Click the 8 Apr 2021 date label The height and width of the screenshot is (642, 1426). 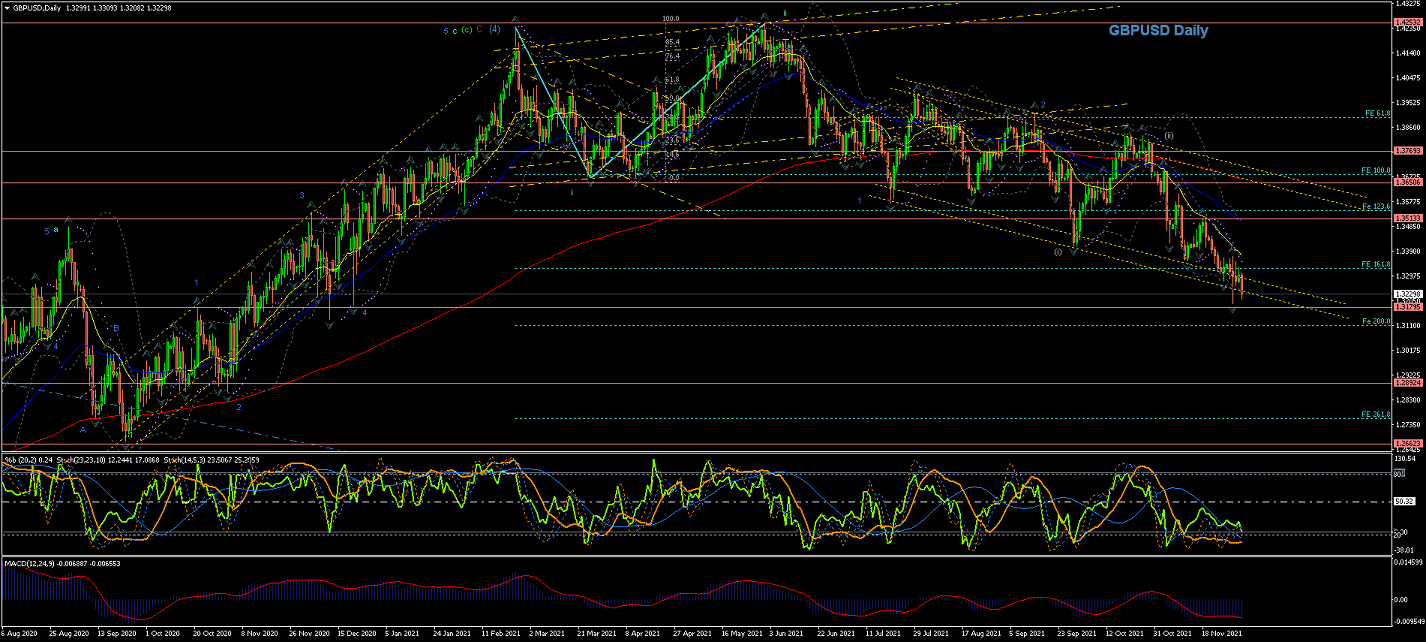pos(642,634)
